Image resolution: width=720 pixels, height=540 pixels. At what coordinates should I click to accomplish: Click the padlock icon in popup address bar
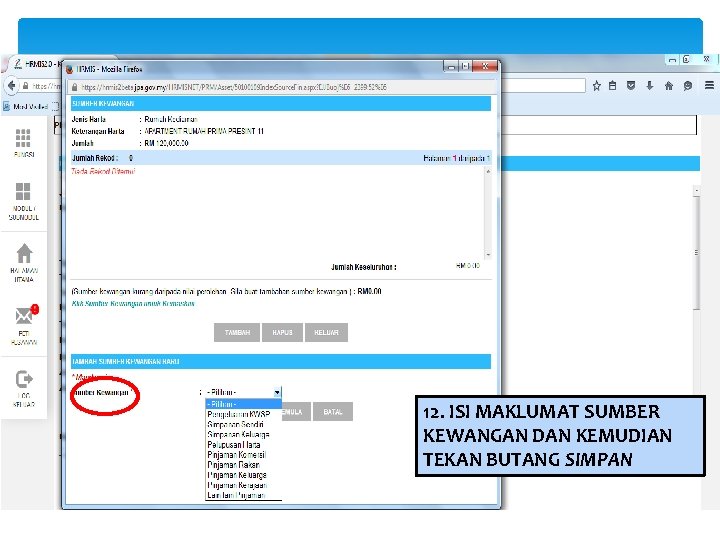(x=74, y=87)
